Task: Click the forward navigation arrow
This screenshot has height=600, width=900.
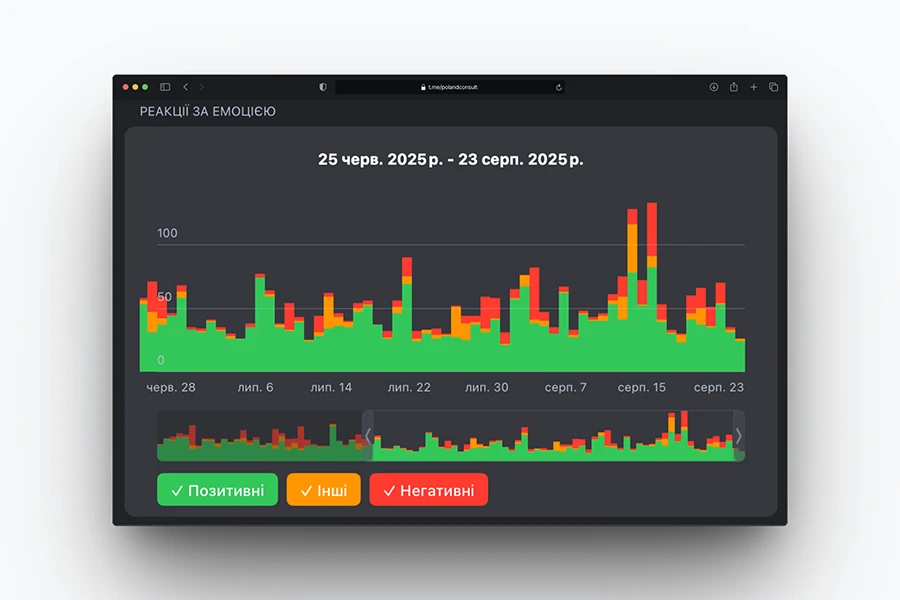Action: click(201, 87)
